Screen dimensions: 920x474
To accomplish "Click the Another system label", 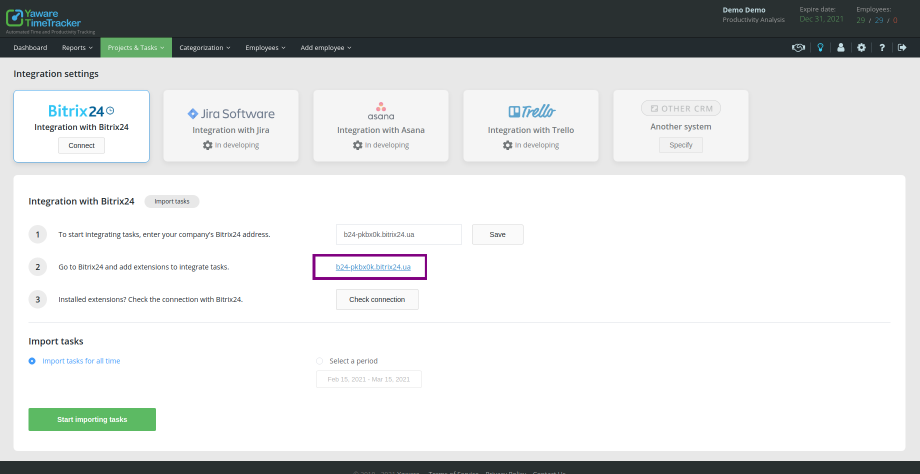I will pos(681,127).
